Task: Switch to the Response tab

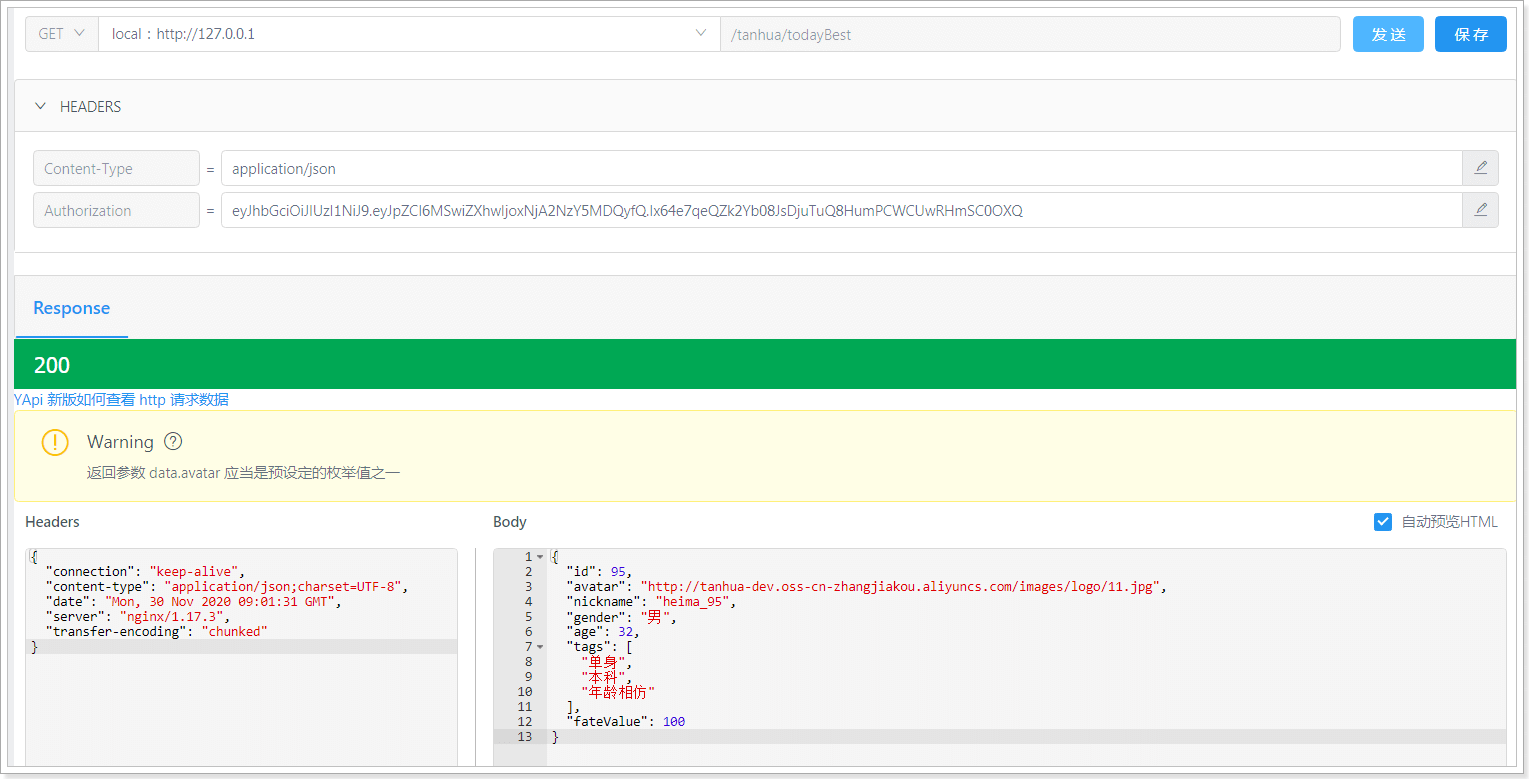Action: 72,308
